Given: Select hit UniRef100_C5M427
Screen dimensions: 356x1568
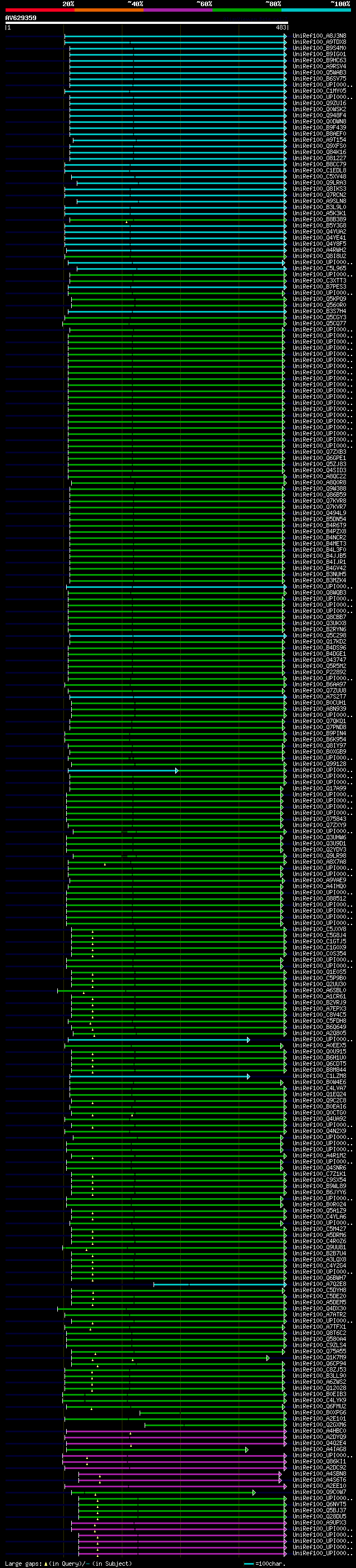Looking at the screenshot, I should (319, 1229).
